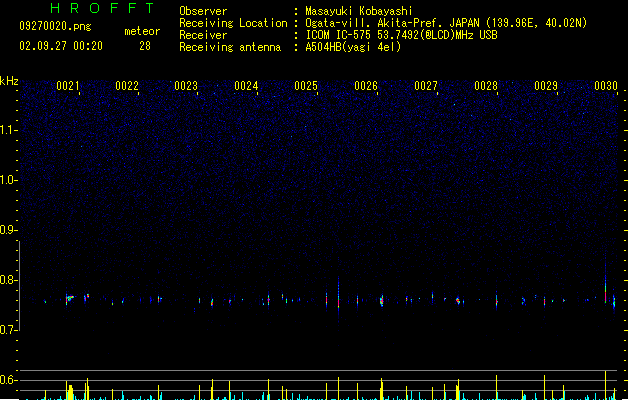Click the meteor count 28
The height and width of the screenshot is (400, 629).
(145, 46)
